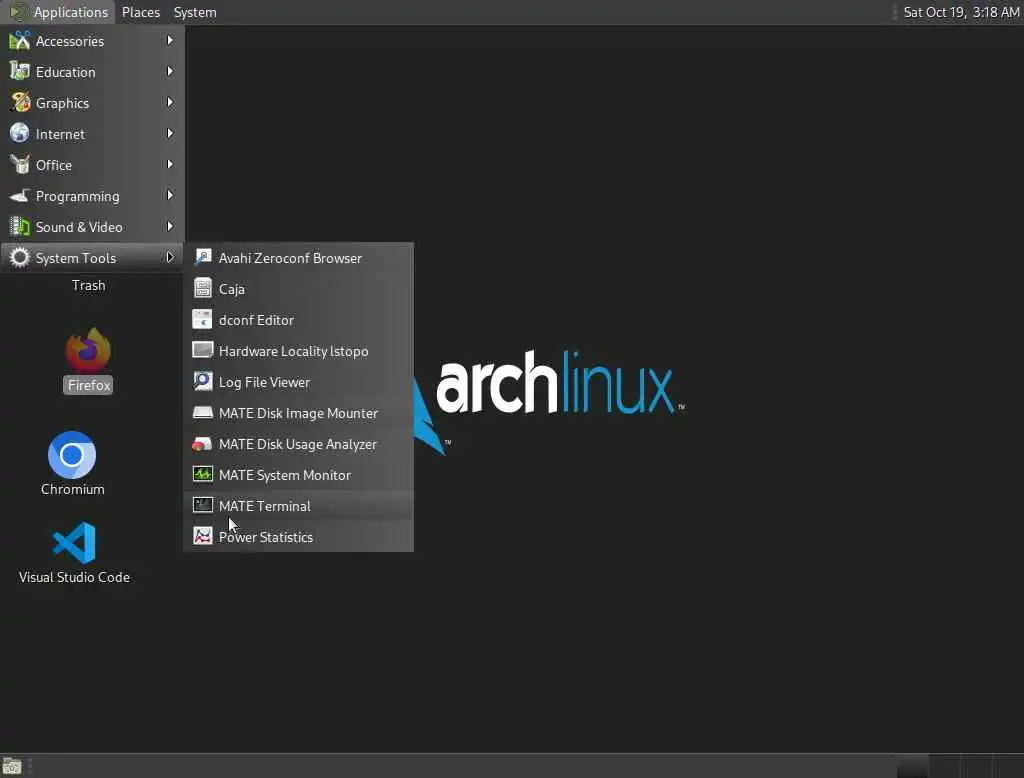Expand the Graphics submenu arrow
The image size is (1024, 778).
170,103
